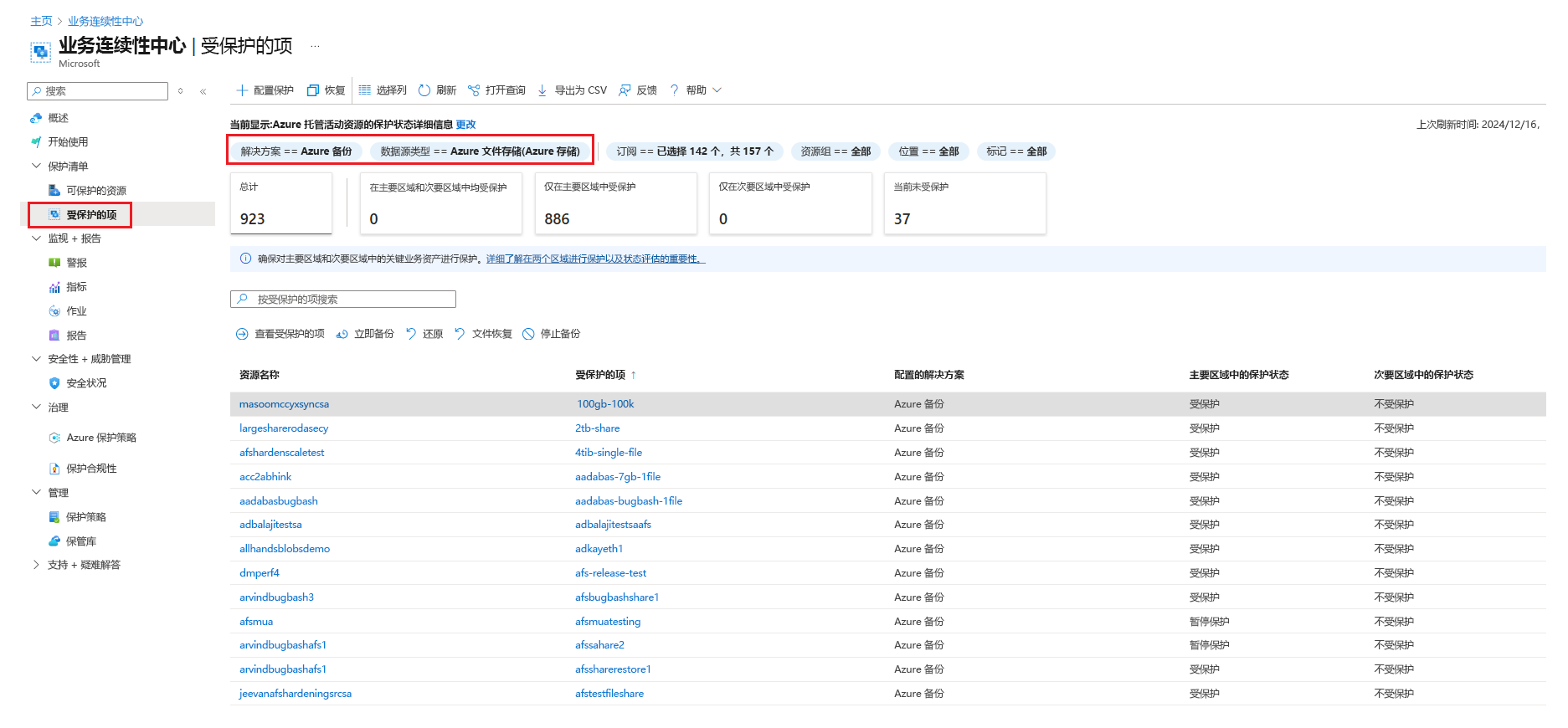Select the 仅在主要区域中受保护 886 card
The width and height of the screenshot is (1568, 728).
point(616,203)
